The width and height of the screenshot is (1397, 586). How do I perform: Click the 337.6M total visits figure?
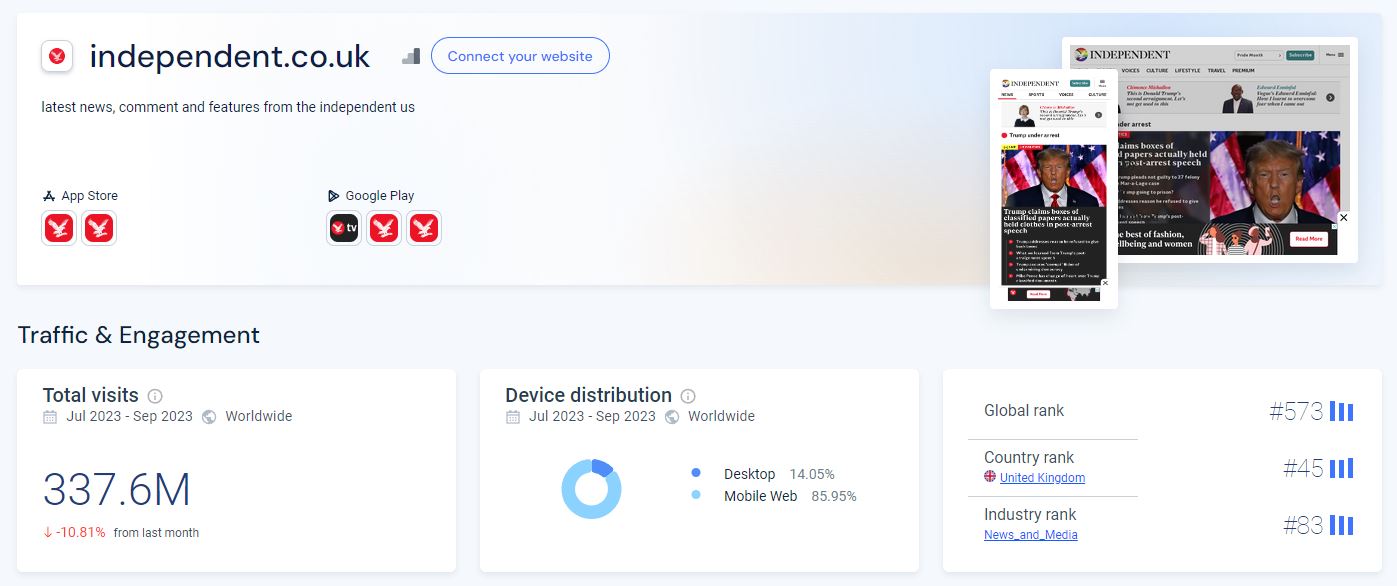tap(116, 490)
